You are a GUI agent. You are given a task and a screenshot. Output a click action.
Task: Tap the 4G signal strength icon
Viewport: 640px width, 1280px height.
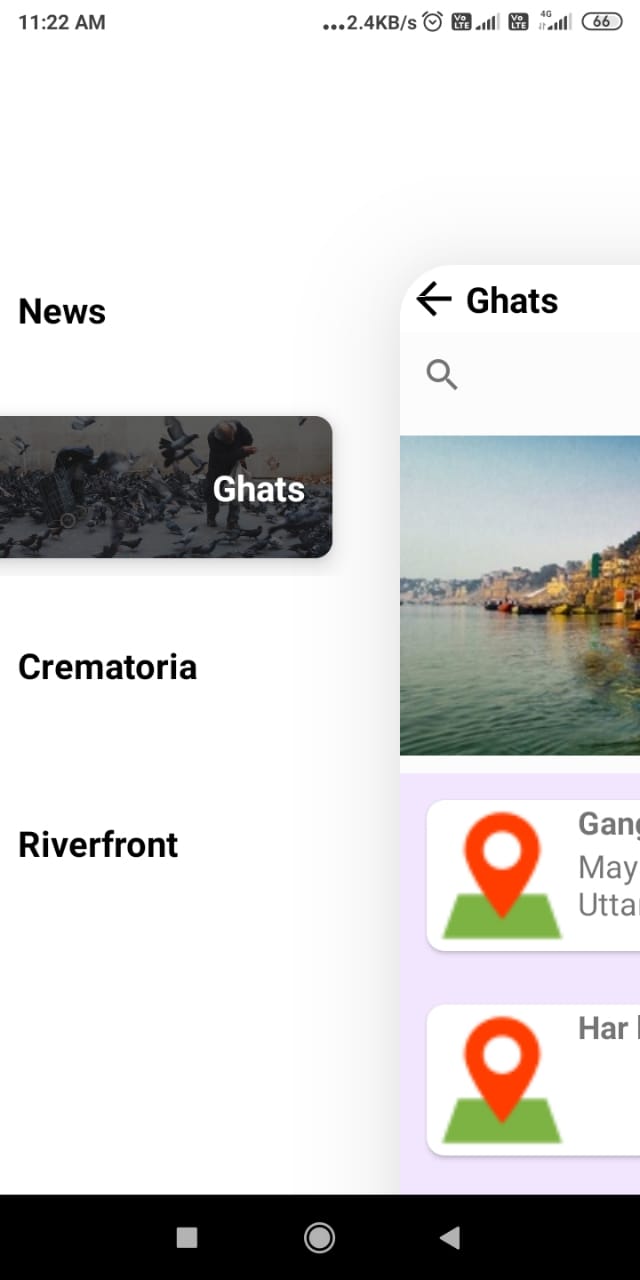pos(555,21)
